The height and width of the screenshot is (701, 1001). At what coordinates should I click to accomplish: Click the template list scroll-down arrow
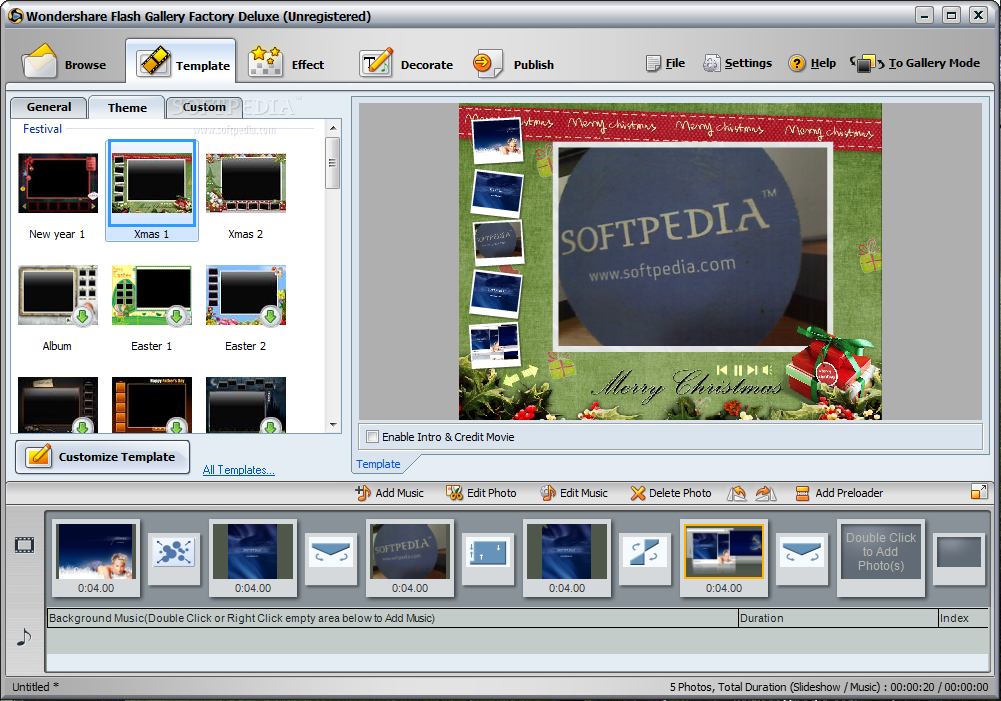[333, 425]
